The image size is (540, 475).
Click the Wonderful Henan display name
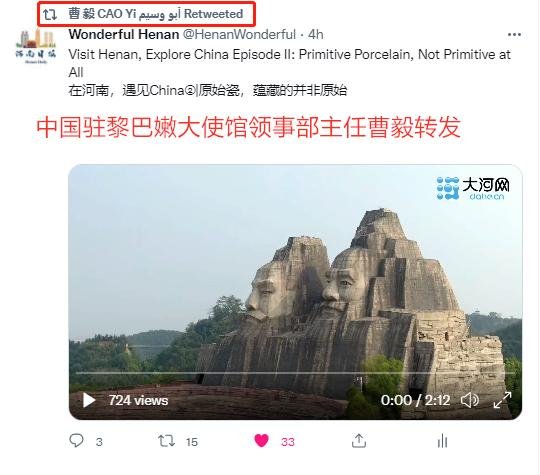coord(124,34)
